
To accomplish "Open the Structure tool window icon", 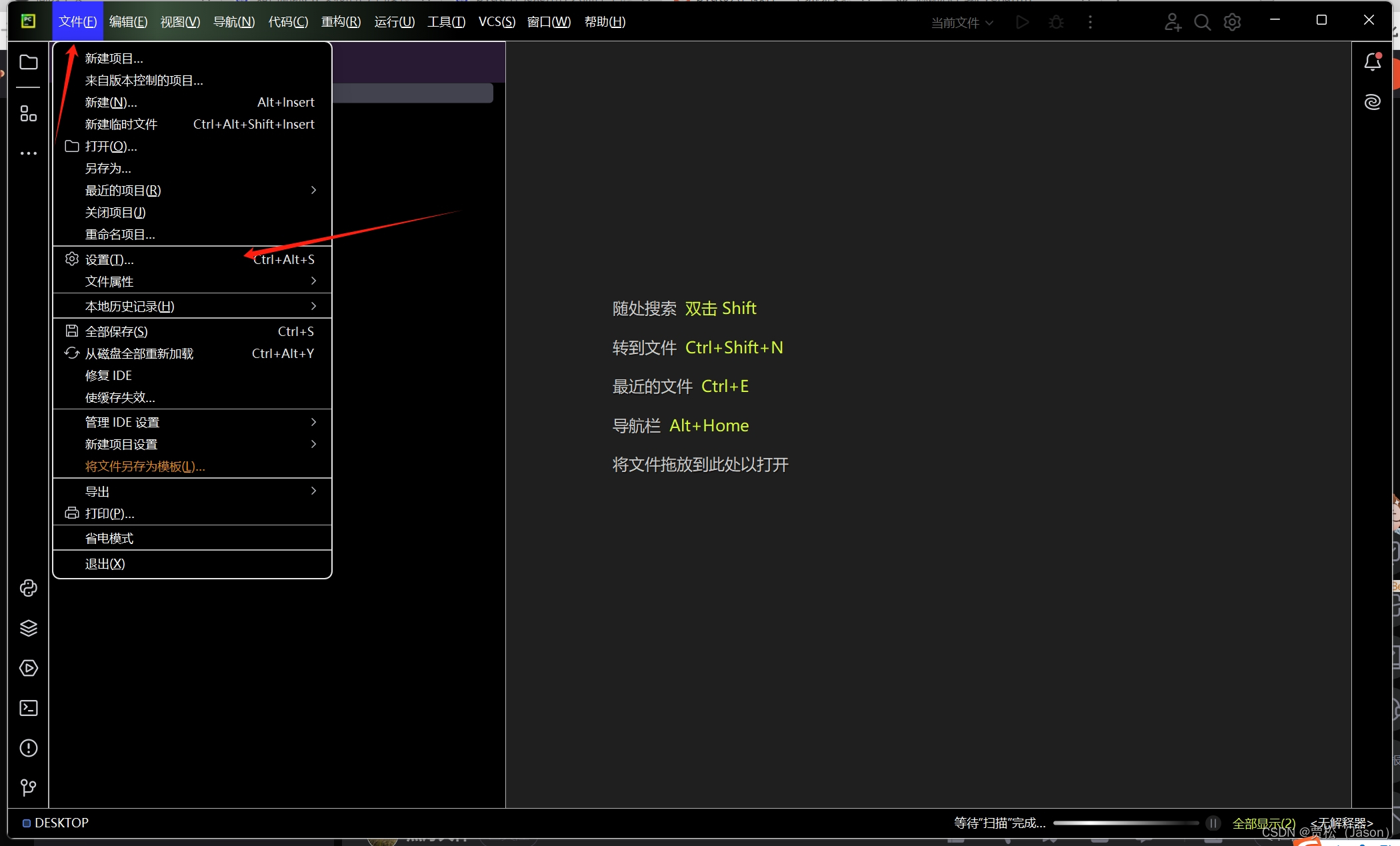I will (29, 114).
